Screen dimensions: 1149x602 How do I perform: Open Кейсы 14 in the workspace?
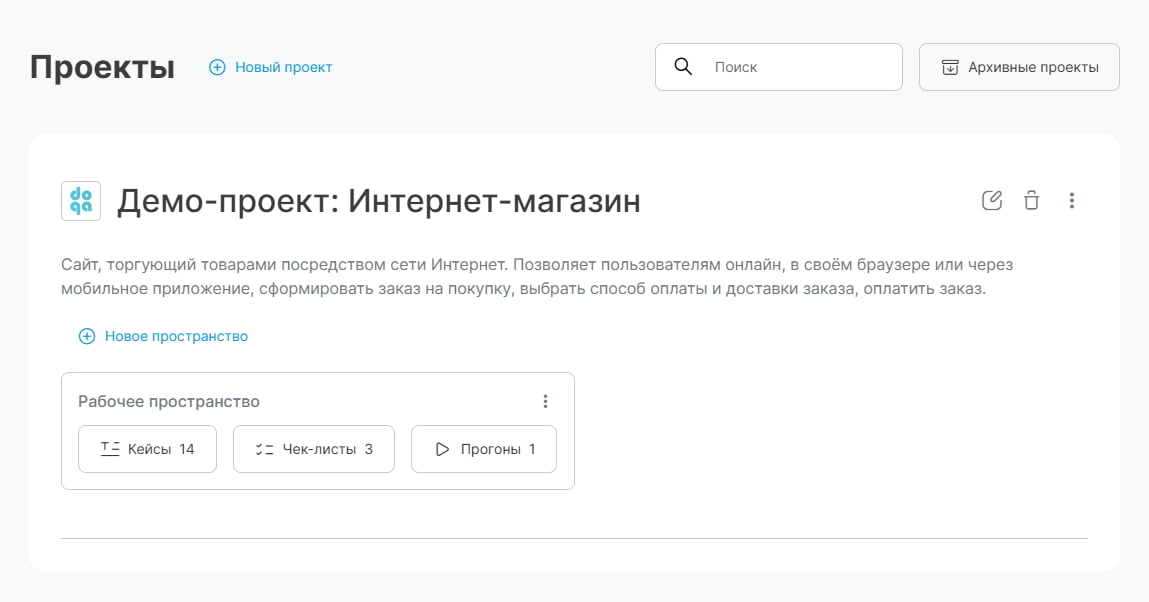(x=147, y=448)
